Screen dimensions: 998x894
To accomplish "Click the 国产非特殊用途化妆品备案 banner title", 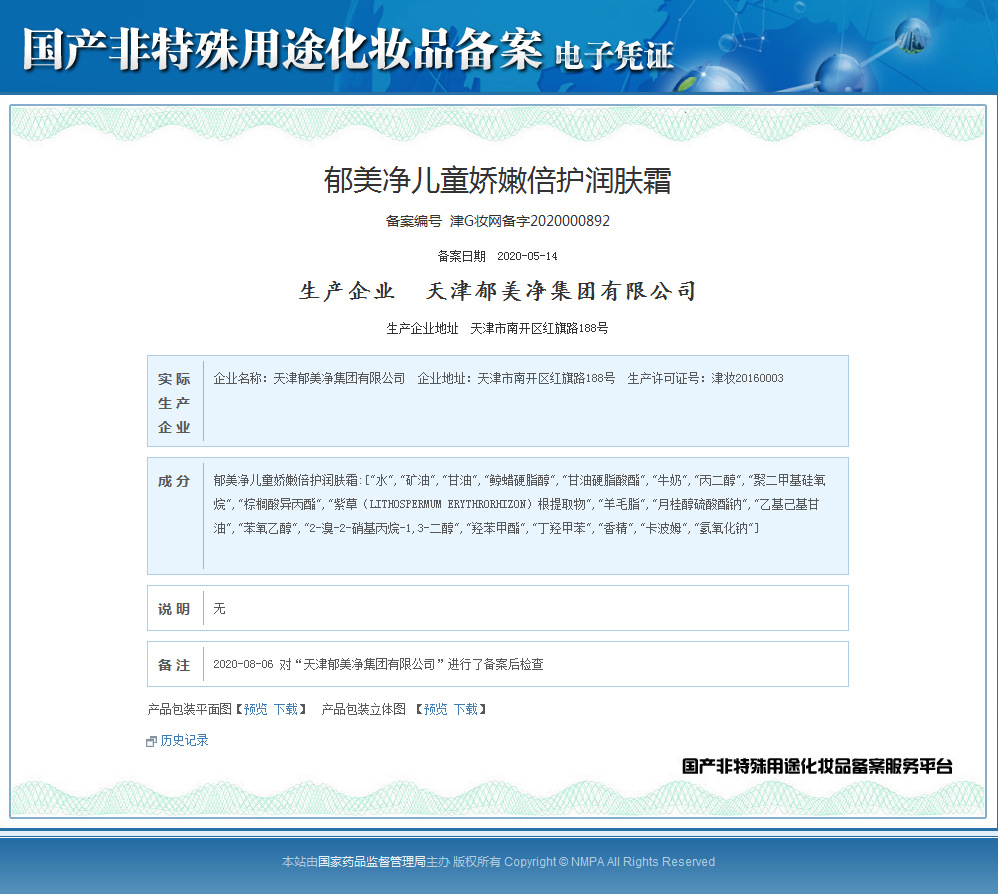I will click(x=282, y=49).
